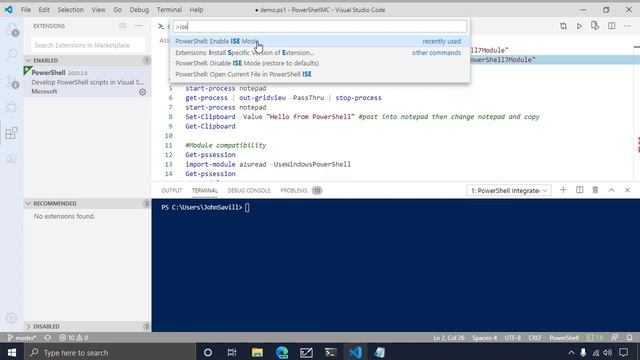Switch to the TERMINAL panel tab
The image size is (640, 360).
point(204,191)
